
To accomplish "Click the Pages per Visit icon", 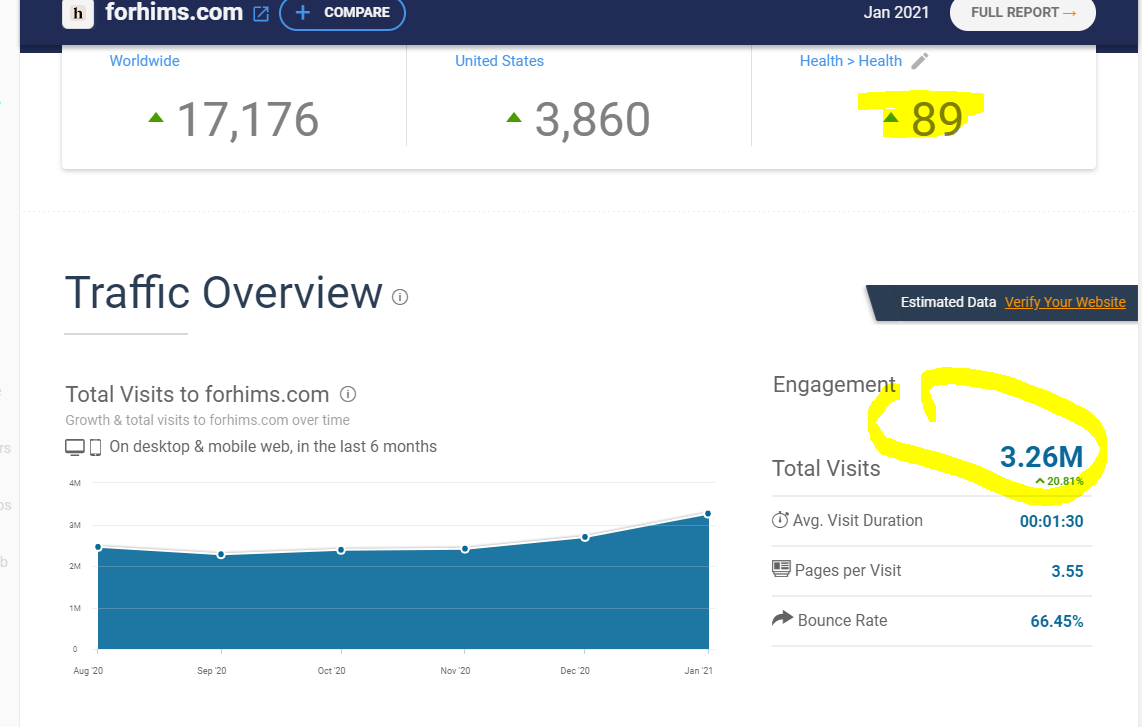I will (x=781, y=569).
